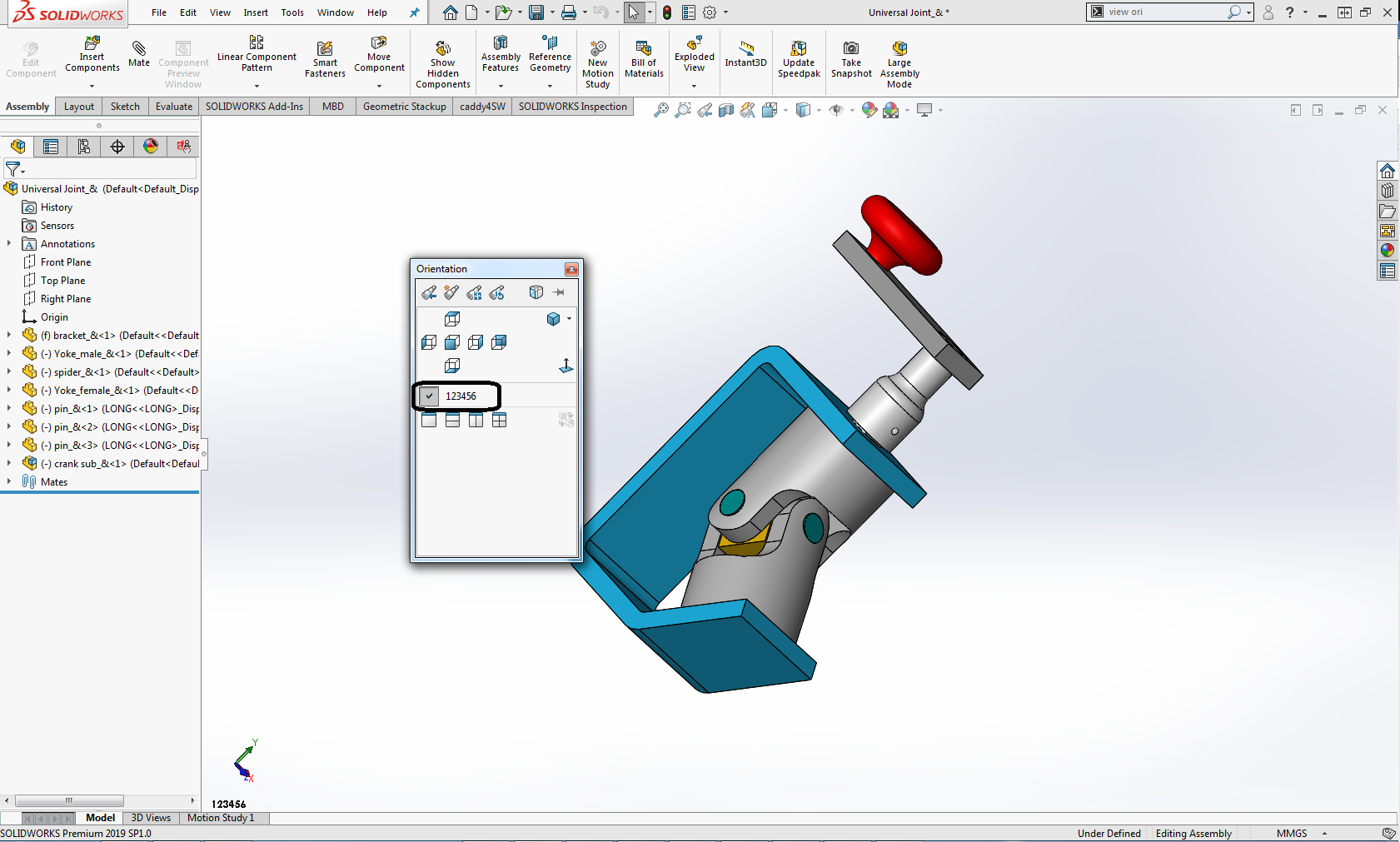Click New View icon in Orientation dialog

coord(429,292)
